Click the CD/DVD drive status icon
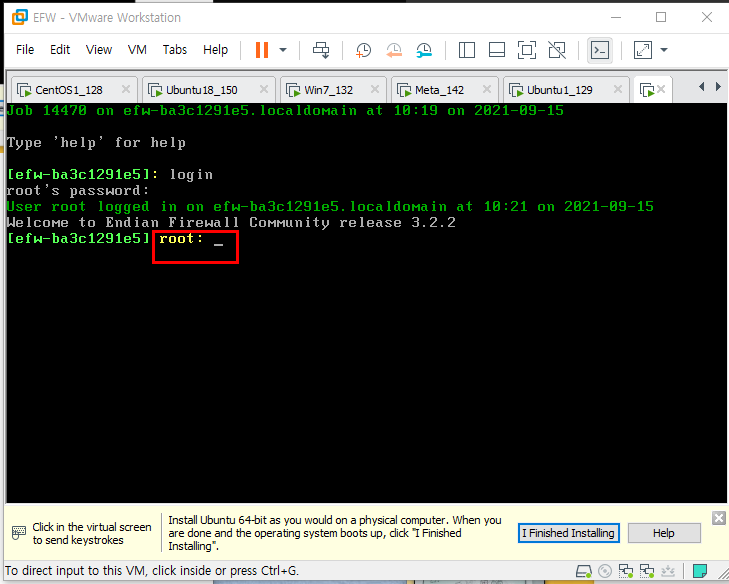This screenshot has height=584, width=729. click(605, 571)
